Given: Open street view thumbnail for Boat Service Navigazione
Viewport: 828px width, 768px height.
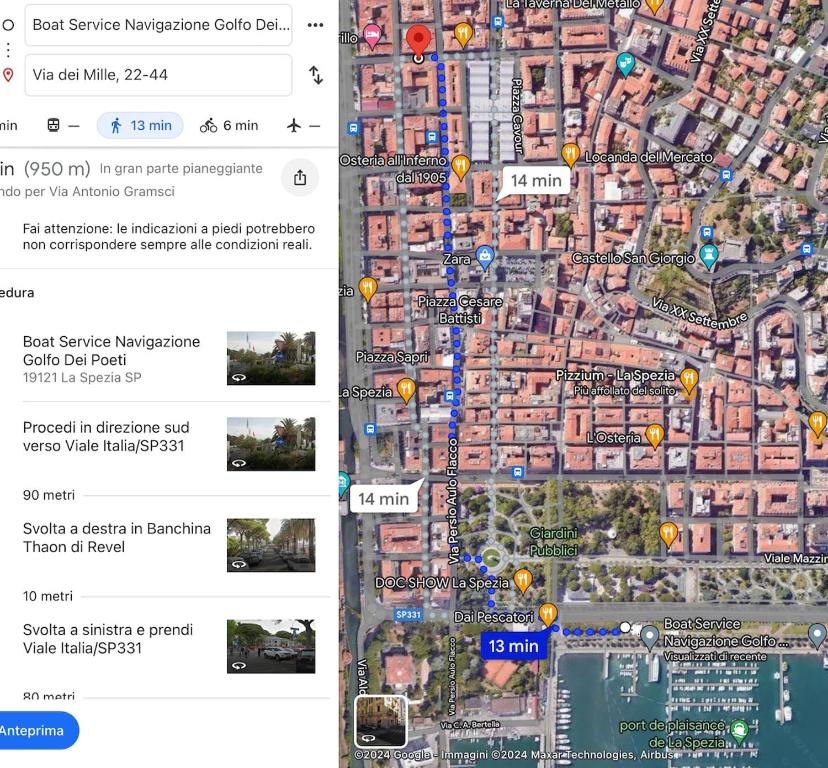Looking at the screenshot, I should tap(271, 358).
